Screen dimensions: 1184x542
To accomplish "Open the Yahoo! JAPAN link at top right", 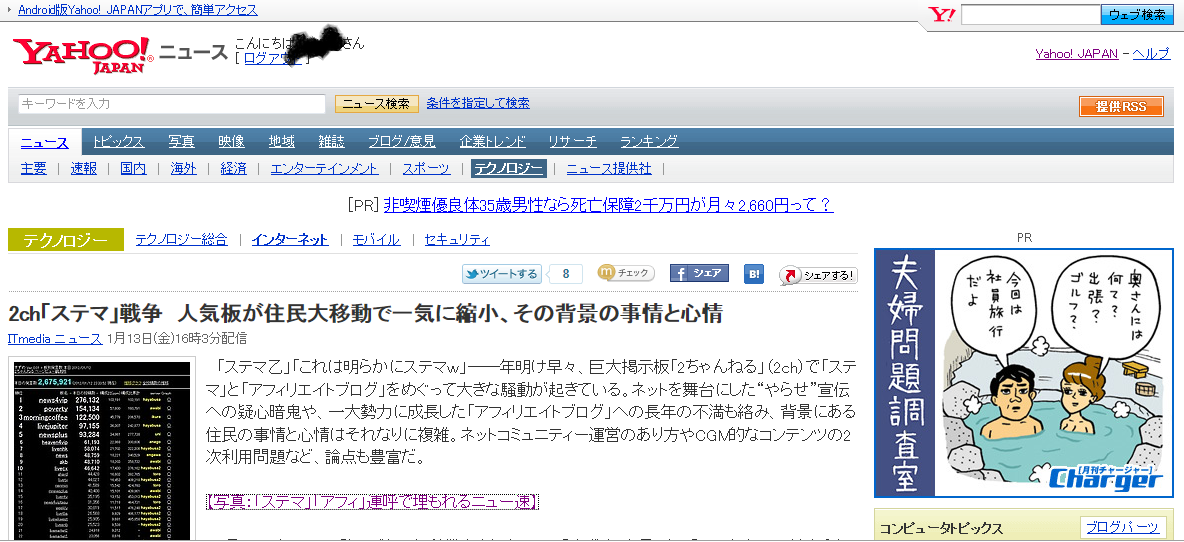I will 1077,54.
